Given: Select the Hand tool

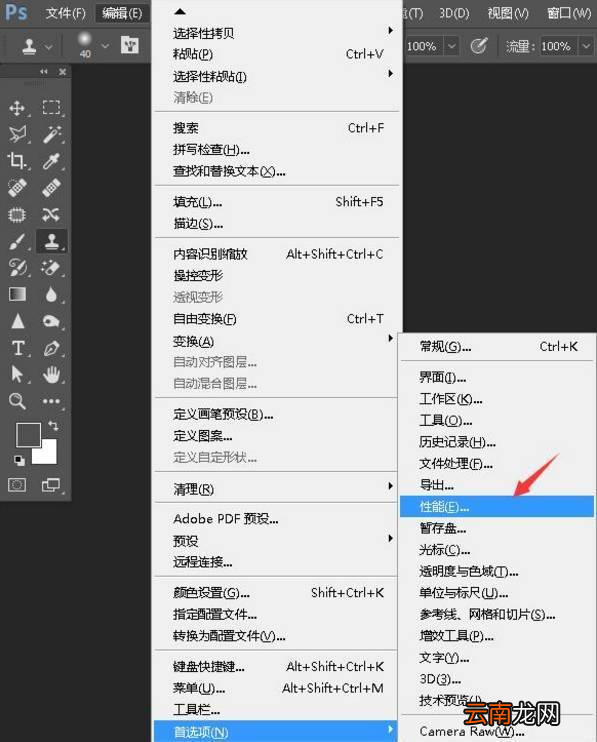Looking at the screenshot, I should pyautogui.click(x=51, y=374).
